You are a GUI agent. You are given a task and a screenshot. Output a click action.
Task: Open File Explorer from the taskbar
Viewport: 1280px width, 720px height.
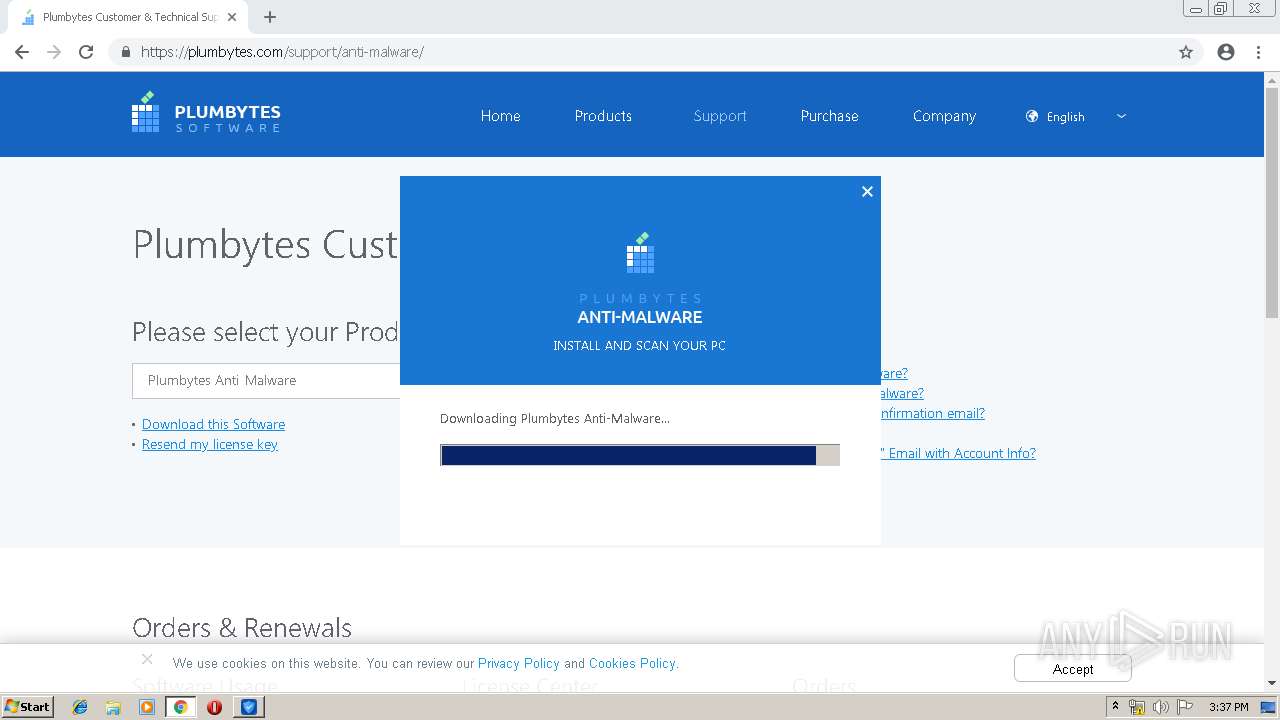pyautogui.click(x=113, y=707)
